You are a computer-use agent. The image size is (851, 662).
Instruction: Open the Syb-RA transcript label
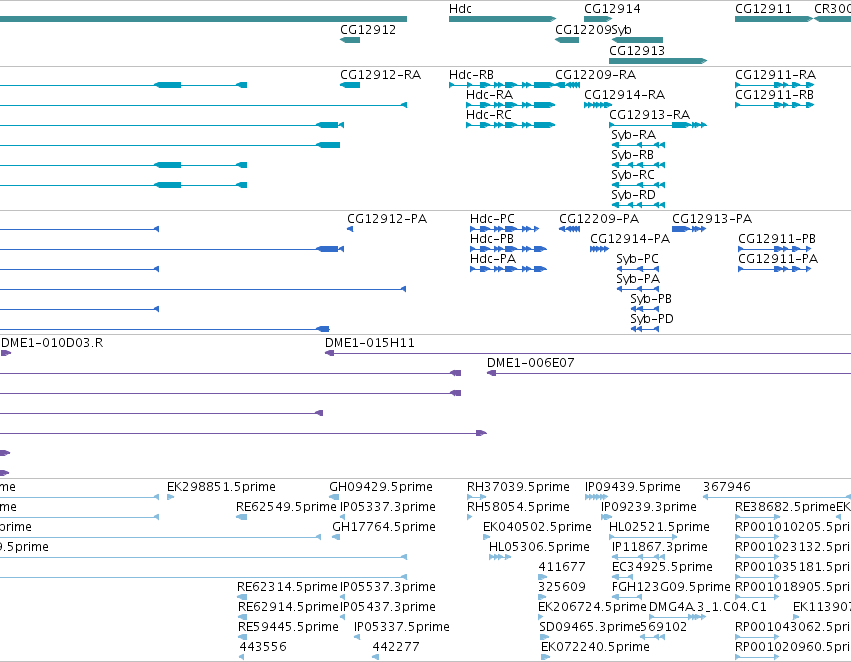point(633,135)
